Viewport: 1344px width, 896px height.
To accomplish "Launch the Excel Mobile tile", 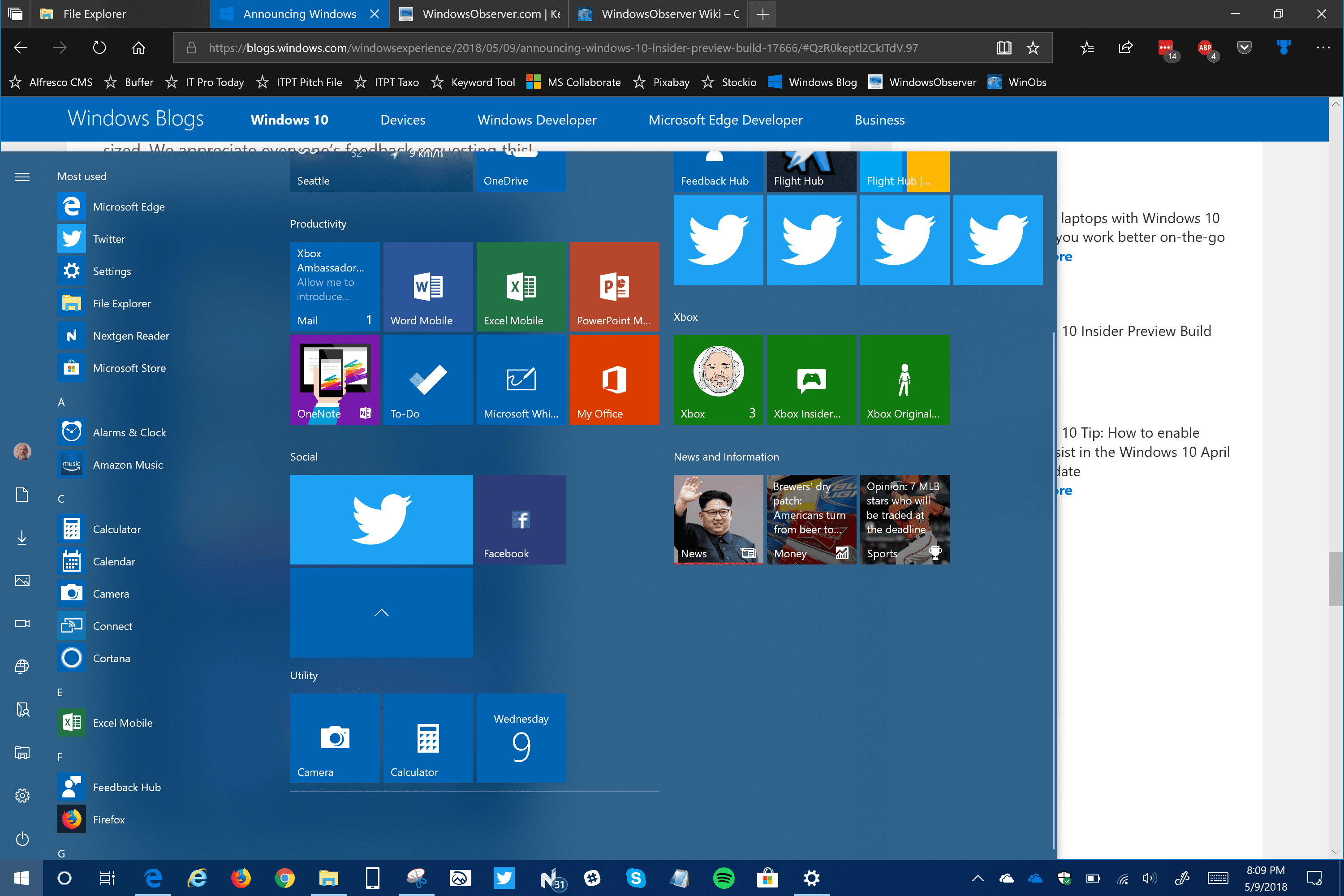I will tap(521, 286).
